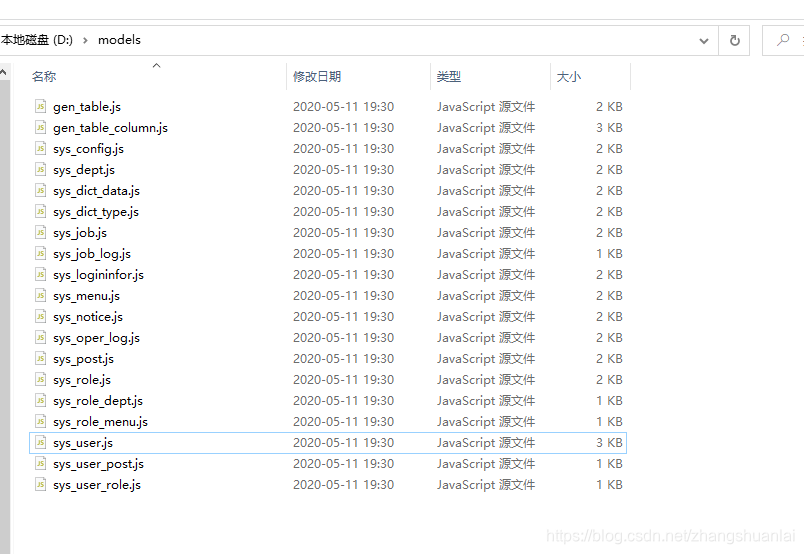Screen dimensions: 804x554
Task: Click the sys_menu.js file icon
Action: click(41, 295)
